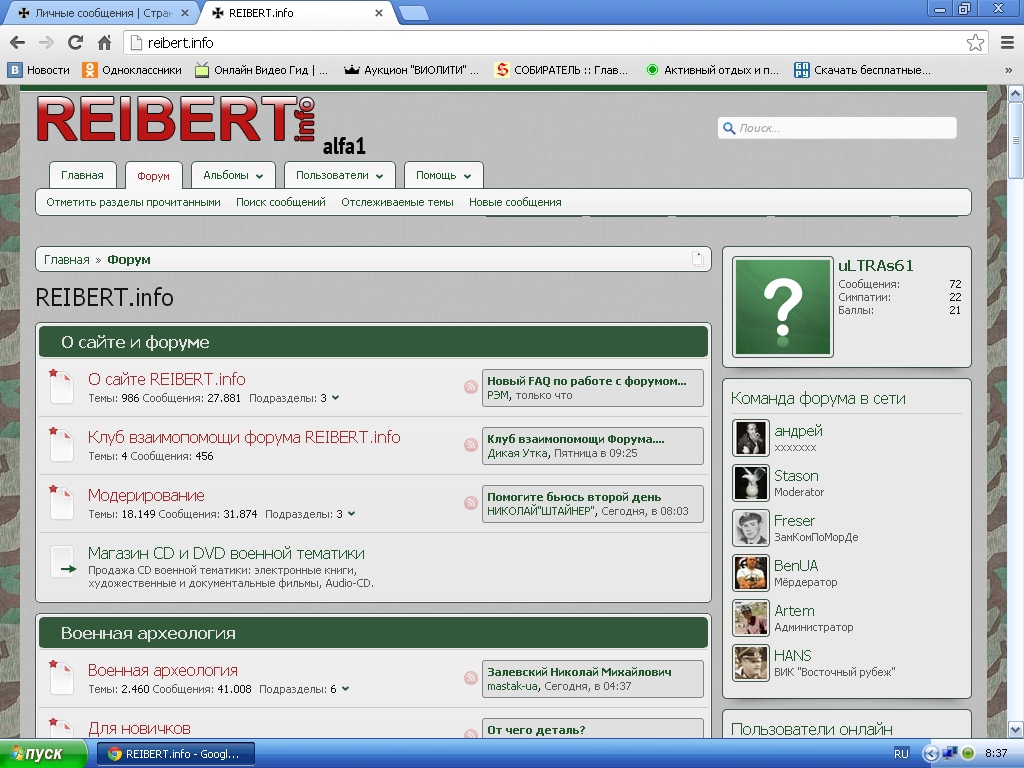
Task: Open the Онлайн Видео Гид bookmark
Action: click(261, 70)
